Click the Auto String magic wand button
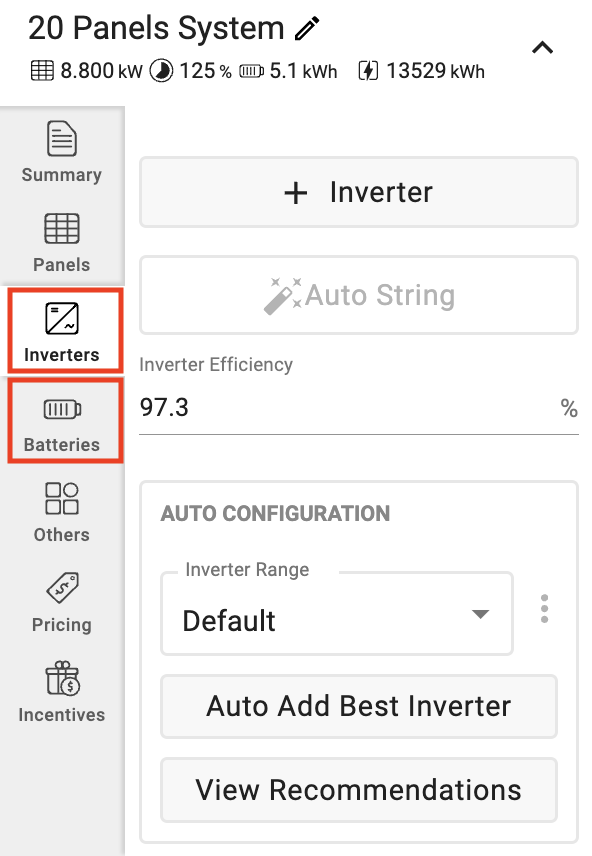Image resolution: width=592 pixels, height=856 pixels. click(x=359, y=295)
